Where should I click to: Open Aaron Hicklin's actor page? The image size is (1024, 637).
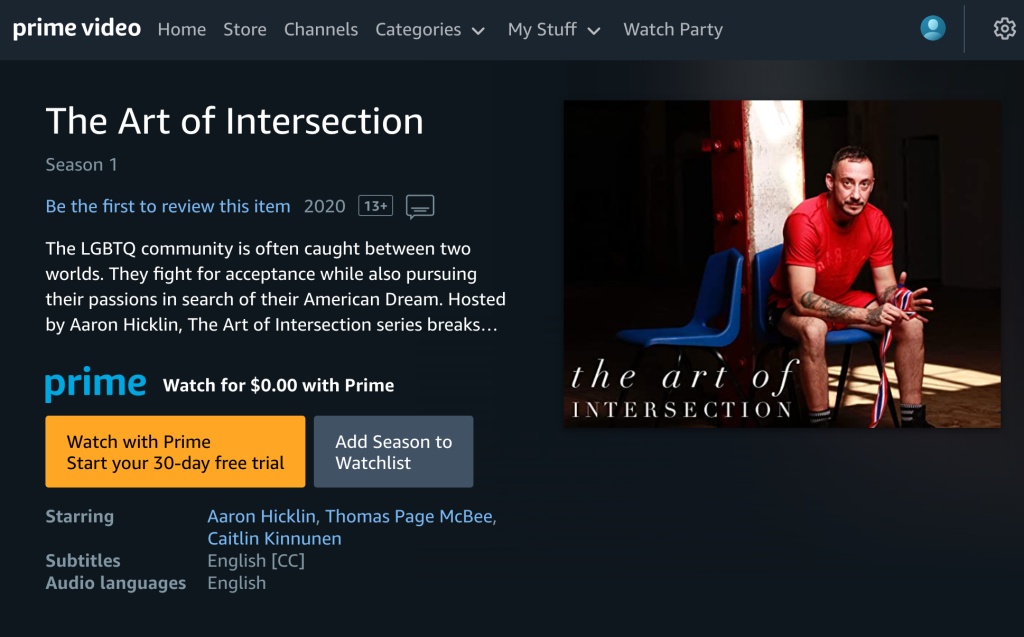(260, 516)
